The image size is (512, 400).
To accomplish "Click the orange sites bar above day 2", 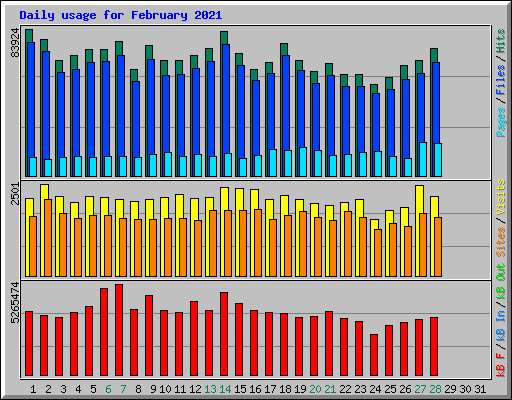I will (48, 238).
